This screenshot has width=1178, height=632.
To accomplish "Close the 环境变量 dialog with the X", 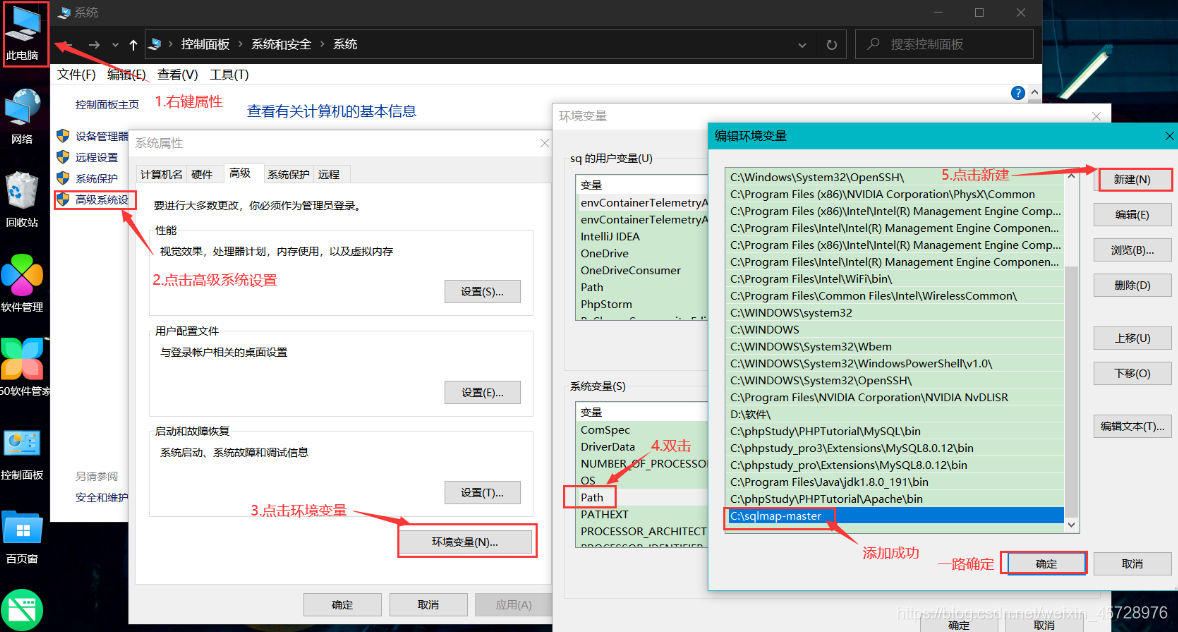I will (x=1096, y=116).
